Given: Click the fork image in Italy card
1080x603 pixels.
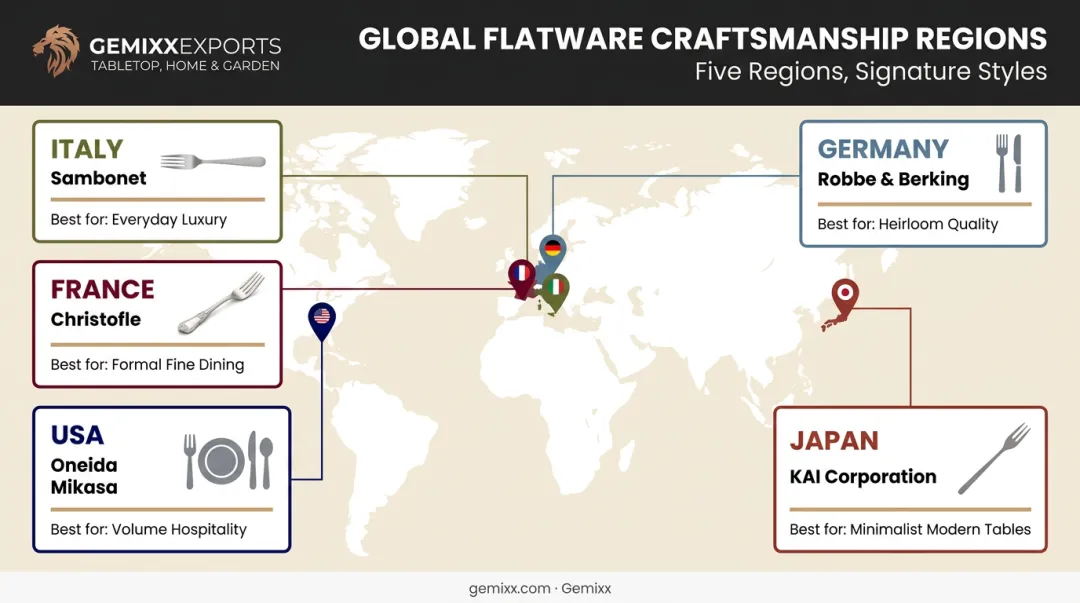Looking at the screenshot, I should click(213, 162).
